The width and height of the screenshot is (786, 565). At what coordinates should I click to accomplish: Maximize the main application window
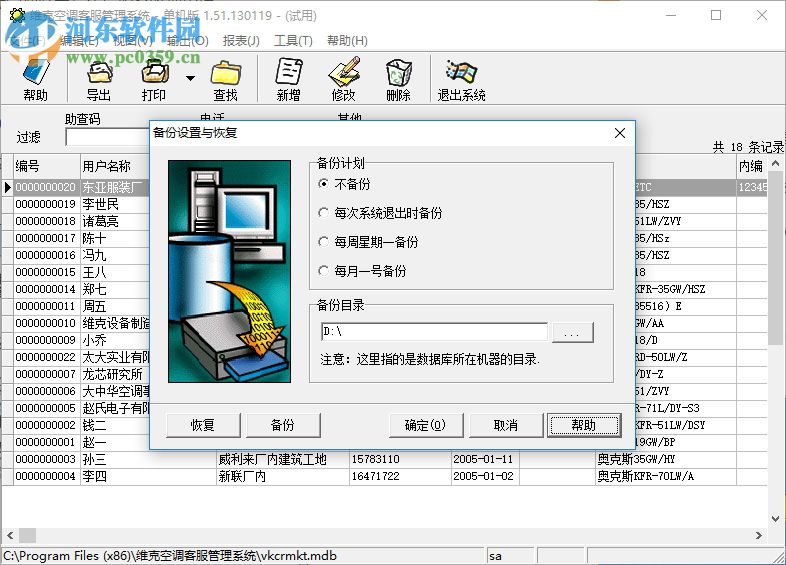tap(716, 15)
